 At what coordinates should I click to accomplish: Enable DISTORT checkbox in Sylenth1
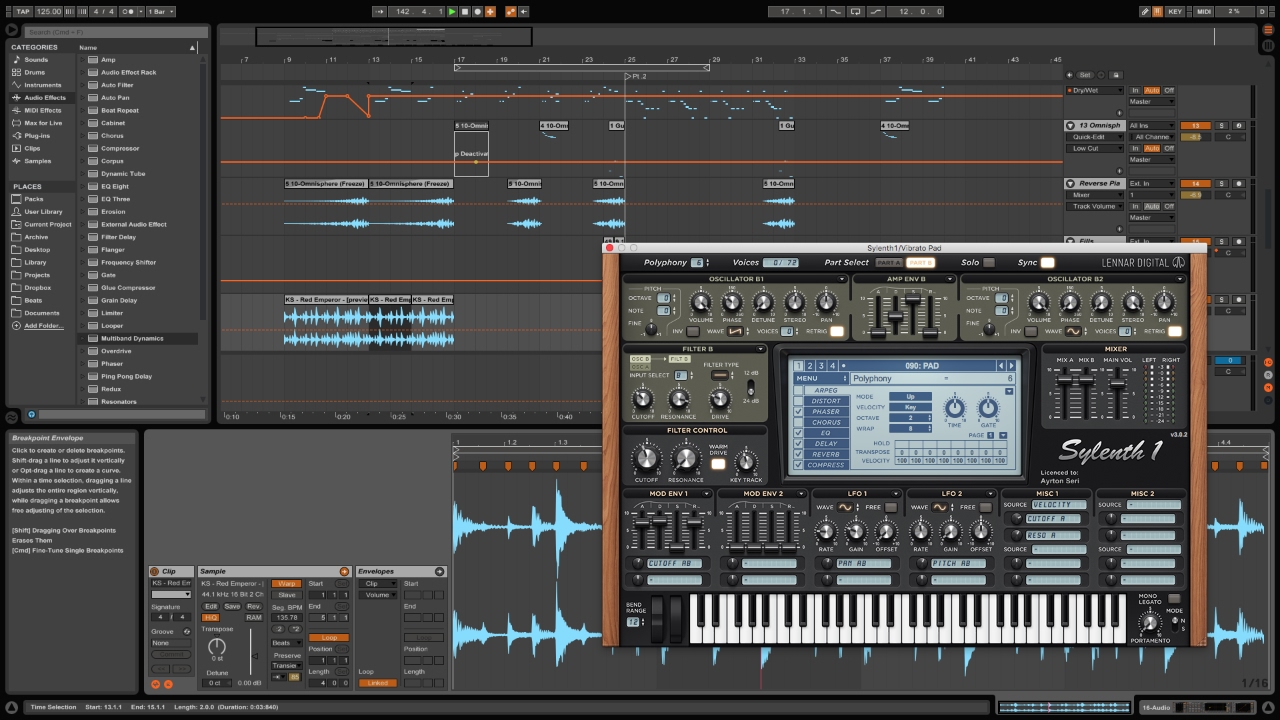tap(798, 402)
